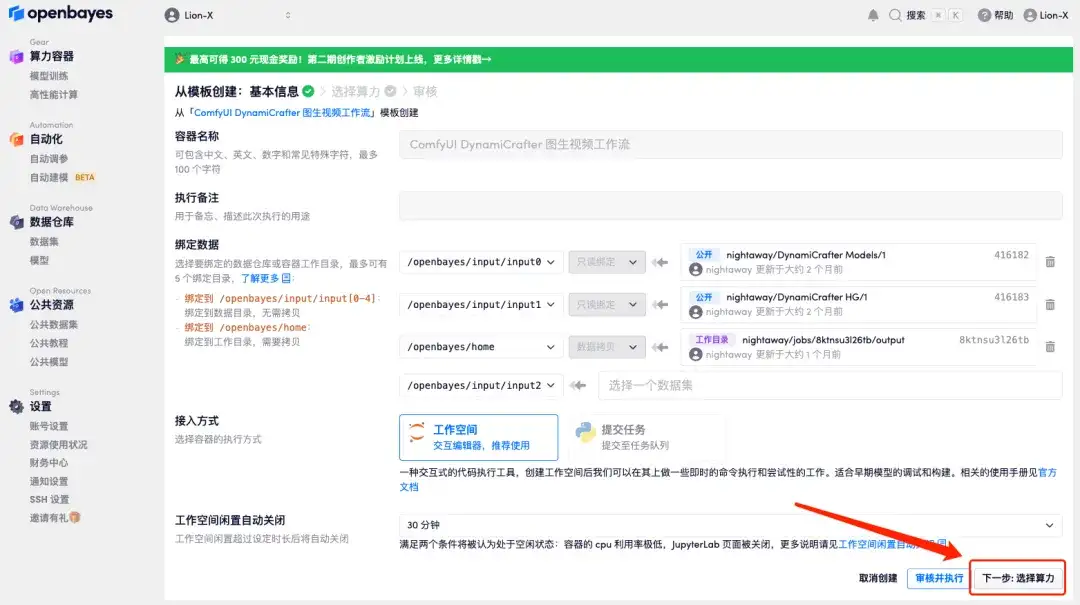The height and width of the screenshot is (605, 1080).
Task: Open the 工作空间闲置自动关闭 explanation link
Action: [x=893, y=544]
